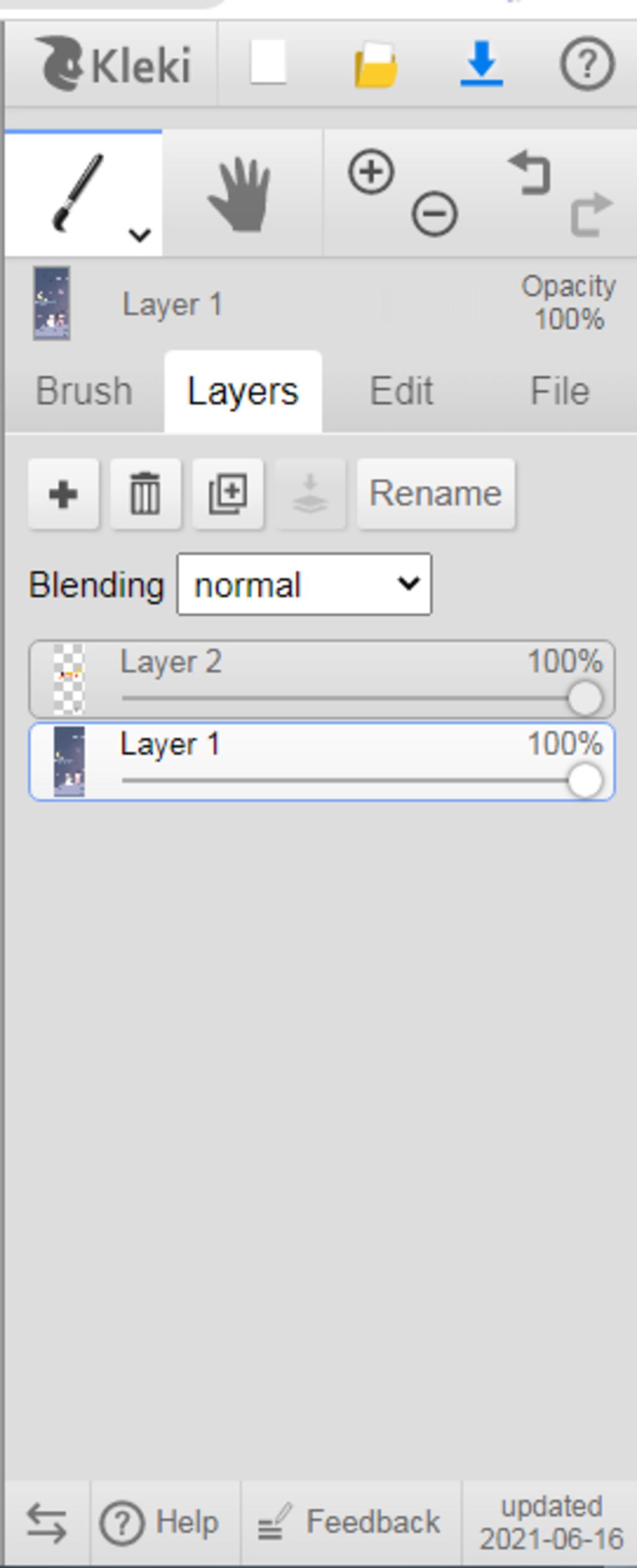Duplicate the current layer
The height and width of the screenshot is (1568, 637).
(x=228, y=494)
